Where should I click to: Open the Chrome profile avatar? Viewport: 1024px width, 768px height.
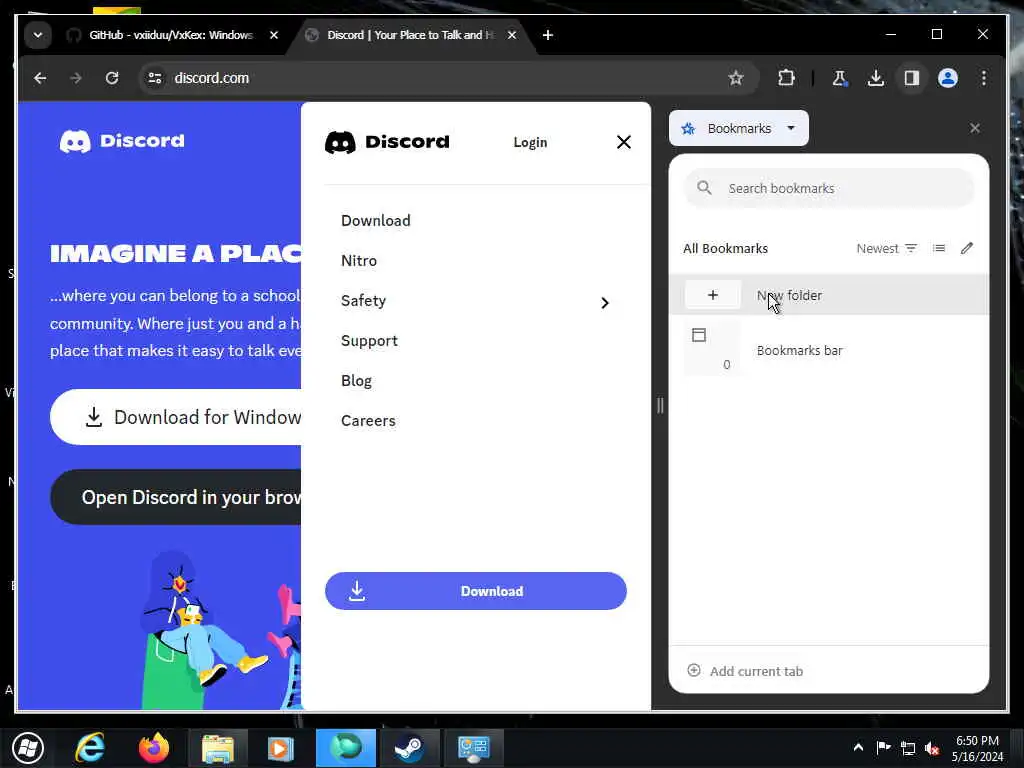pos(948,78)
